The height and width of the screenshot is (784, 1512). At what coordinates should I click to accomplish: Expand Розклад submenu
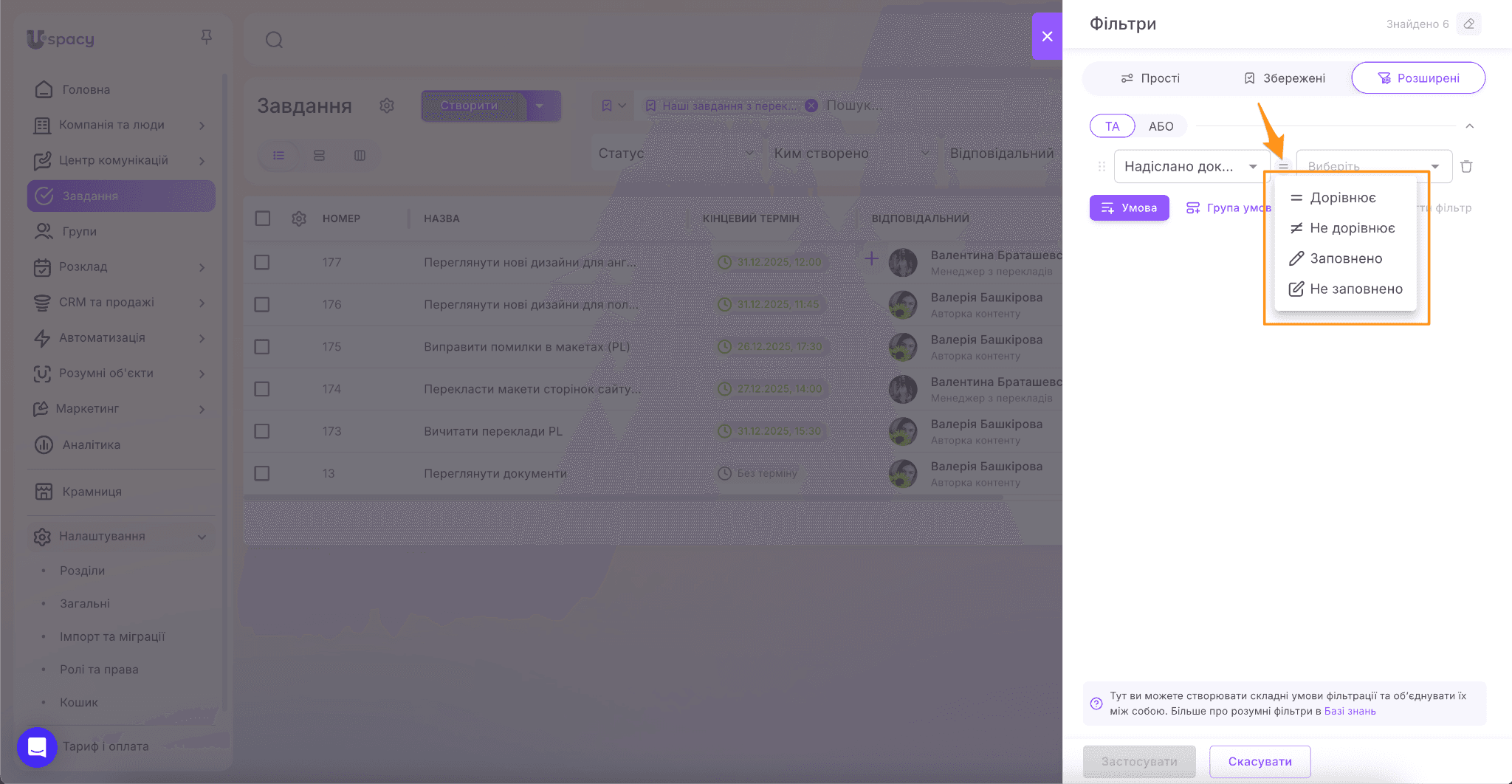pyautogui.click(x=202, y=267)
